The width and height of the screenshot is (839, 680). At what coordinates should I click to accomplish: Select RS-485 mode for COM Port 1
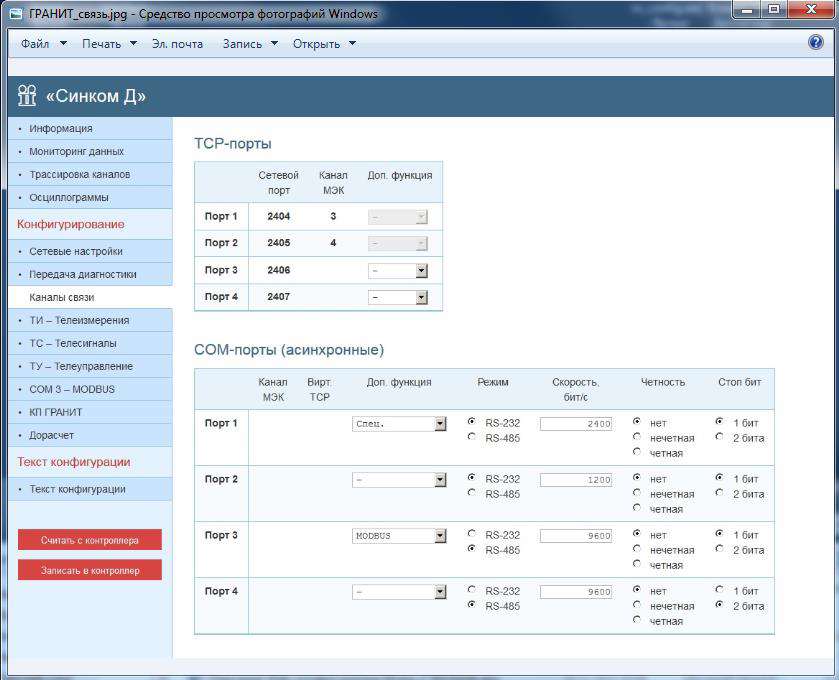coord(471,438)
